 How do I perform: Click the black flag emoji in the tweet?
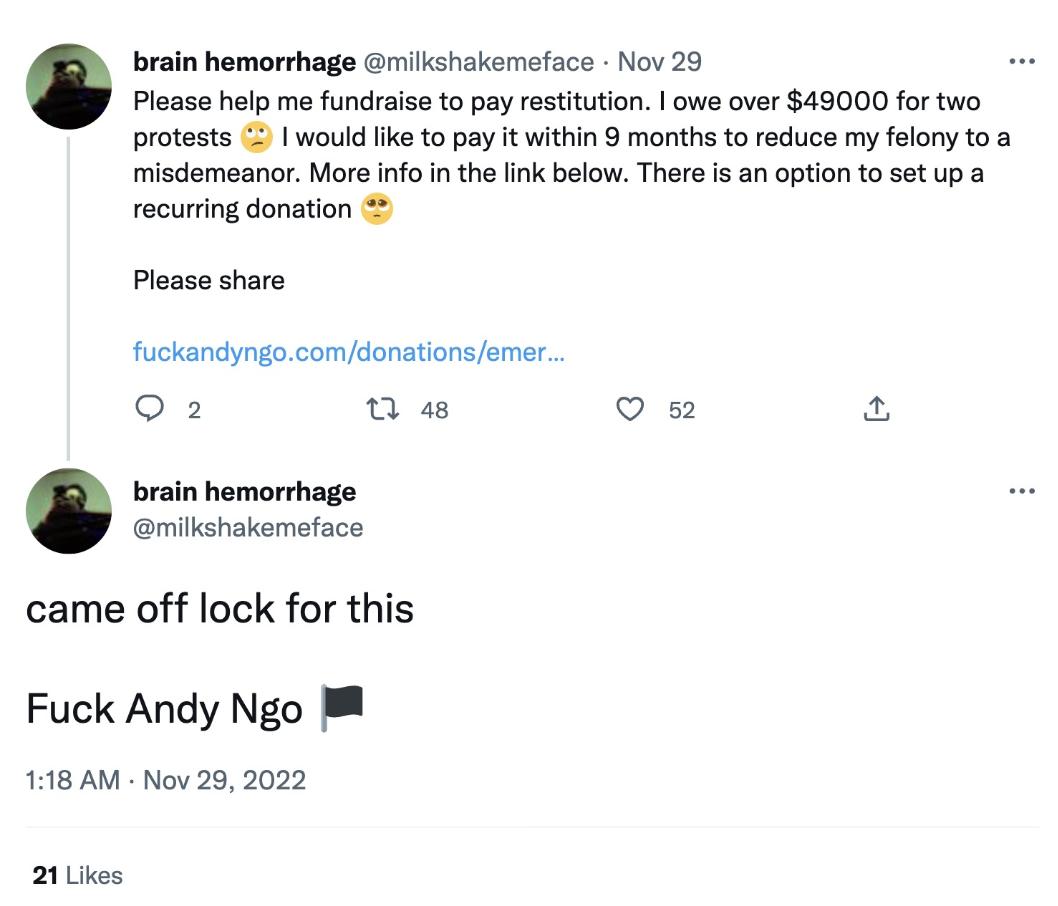(x=342, y=708)
